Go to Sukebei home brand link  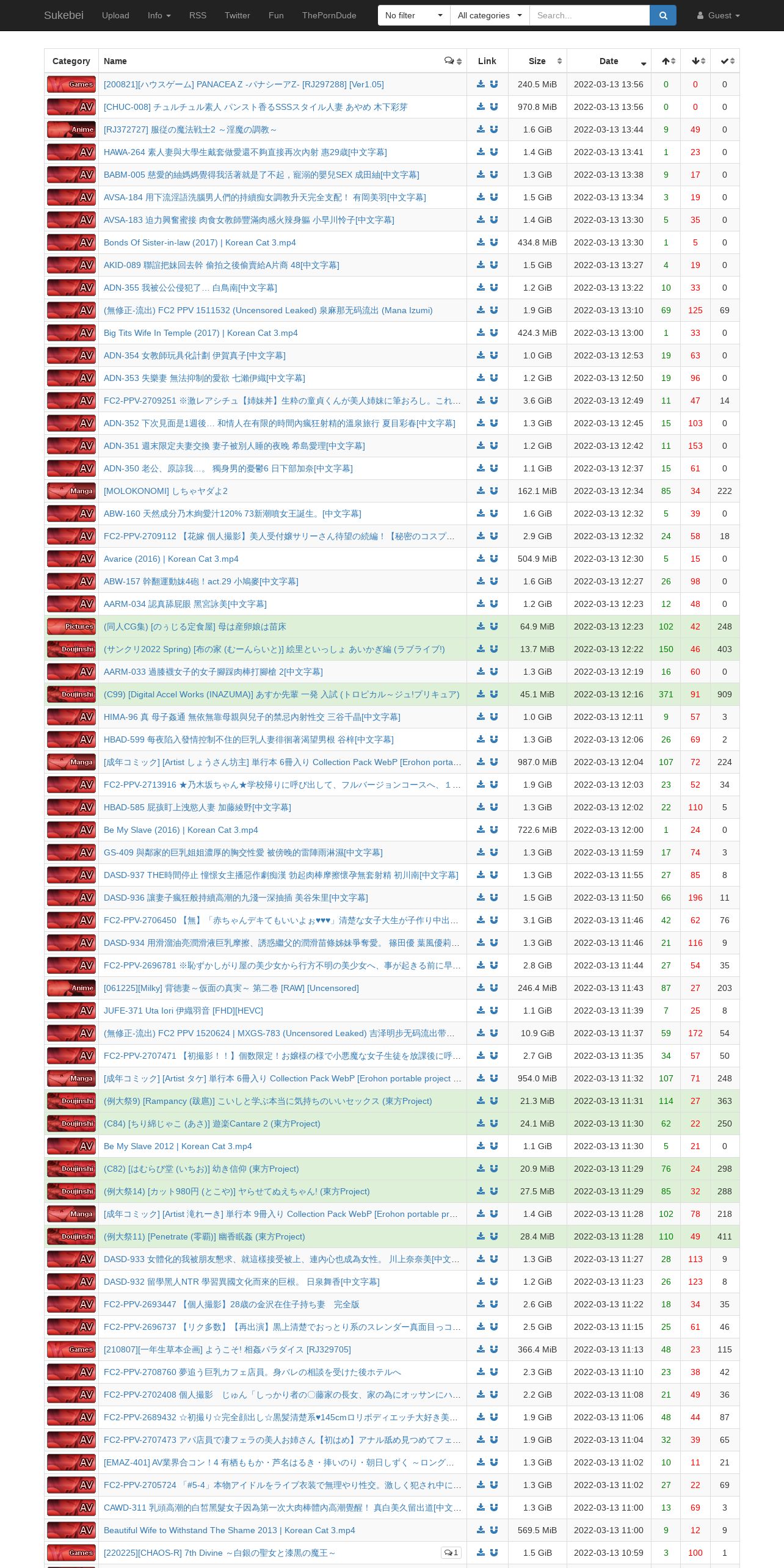(x=64, y=15)
